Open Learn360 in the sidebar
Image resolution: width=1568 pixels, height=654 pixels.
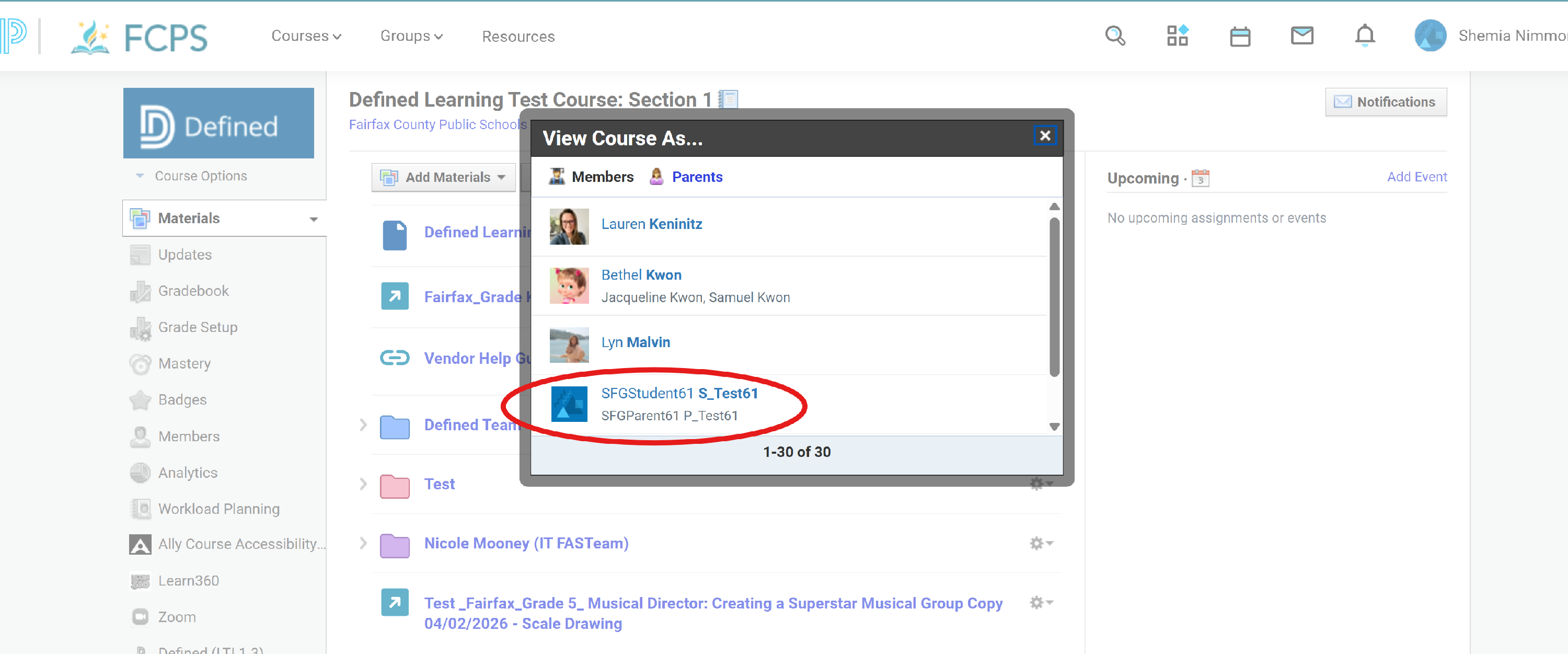tap(188, 581)
